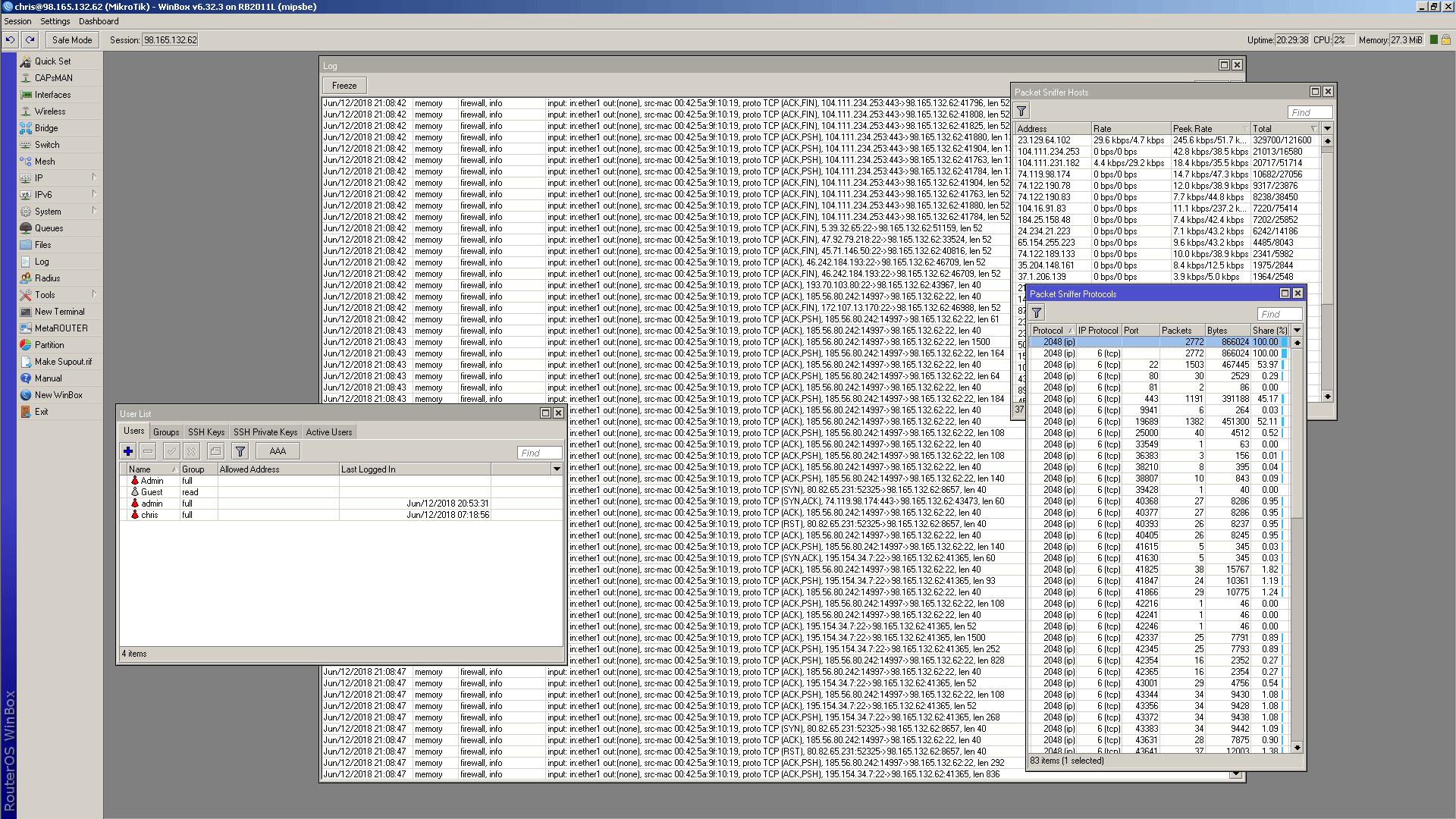1456x819 pixels.
Task: Remove user with minus icon
Action: [x=148, y=451]
